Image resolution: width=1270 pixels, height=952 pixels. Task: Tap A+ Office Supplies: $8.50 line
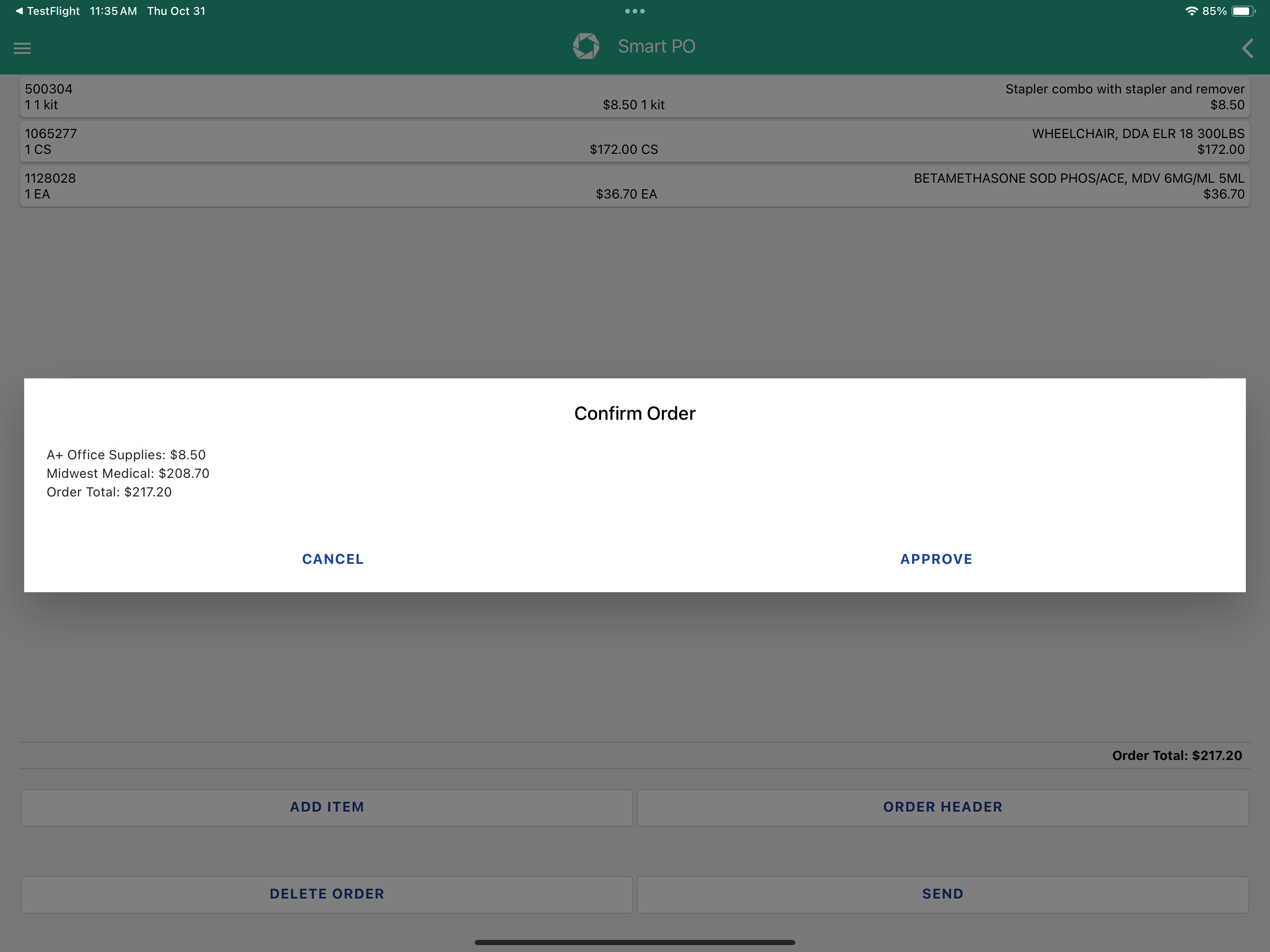click(x=126, y=455)
